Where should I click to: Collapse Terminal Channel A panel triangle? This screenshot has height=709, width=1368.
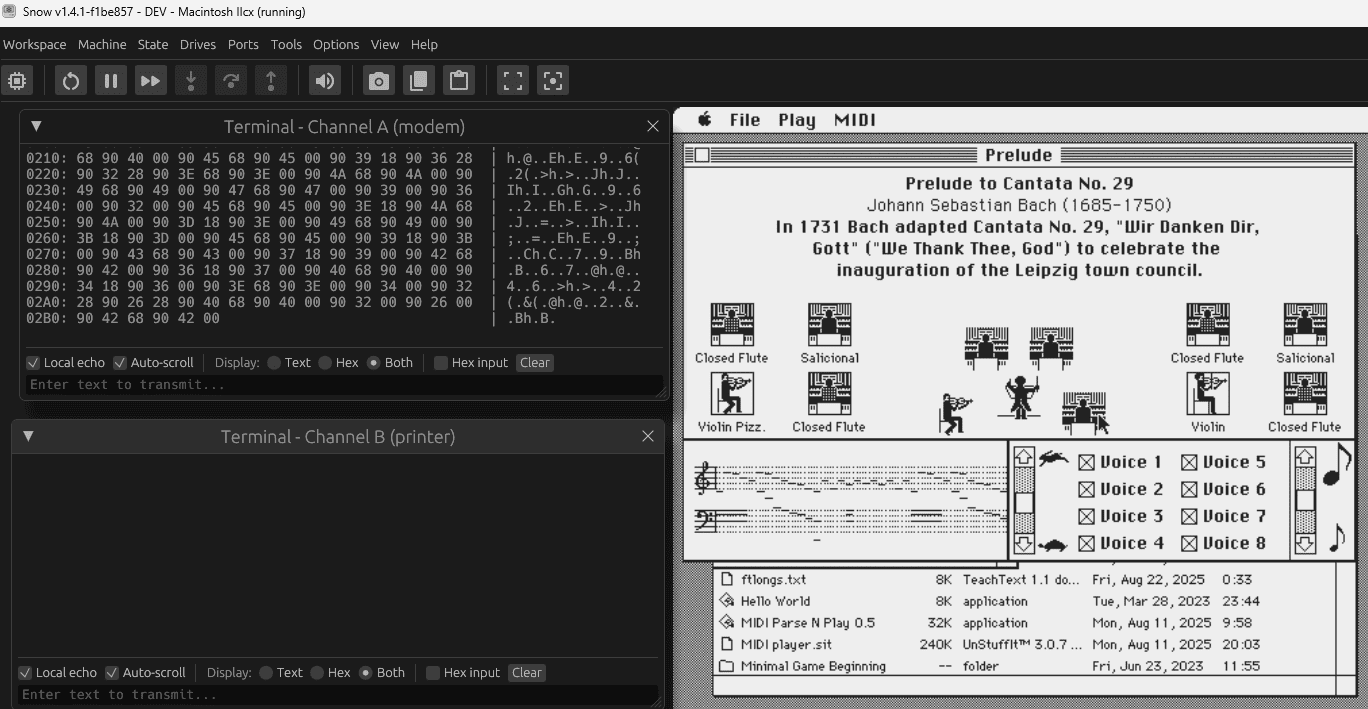click(x=36, y=126)
